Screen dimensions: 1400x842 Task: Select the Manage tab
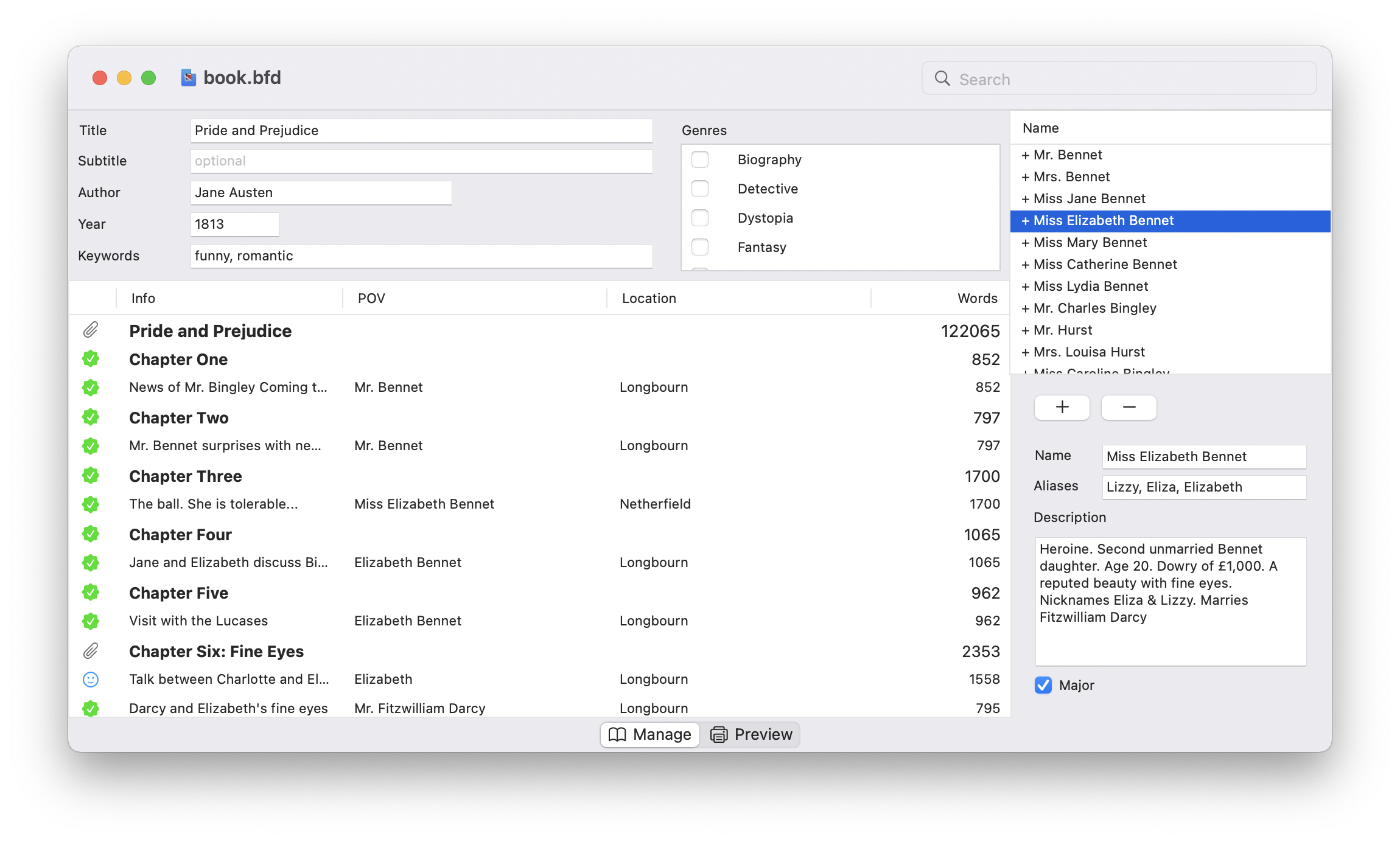click(650, 734)
